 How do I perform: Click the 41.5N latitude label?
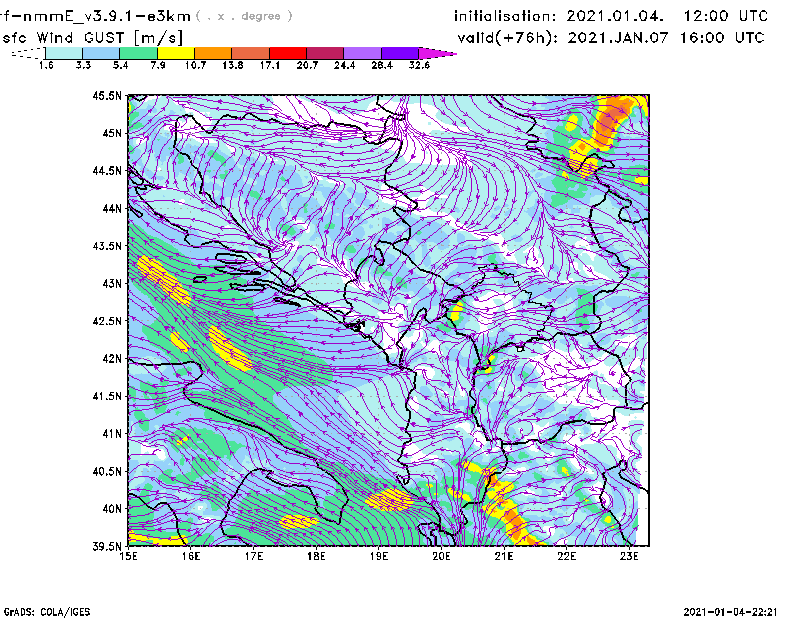[x=107, y=396]
